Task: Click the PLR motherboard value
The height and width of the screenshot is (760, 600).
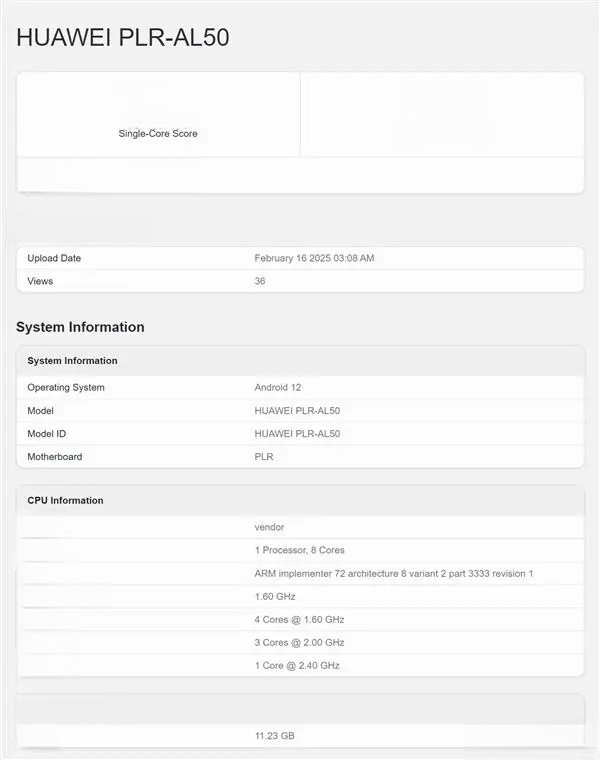Action: pyautogui.click(x=264, y=457)
